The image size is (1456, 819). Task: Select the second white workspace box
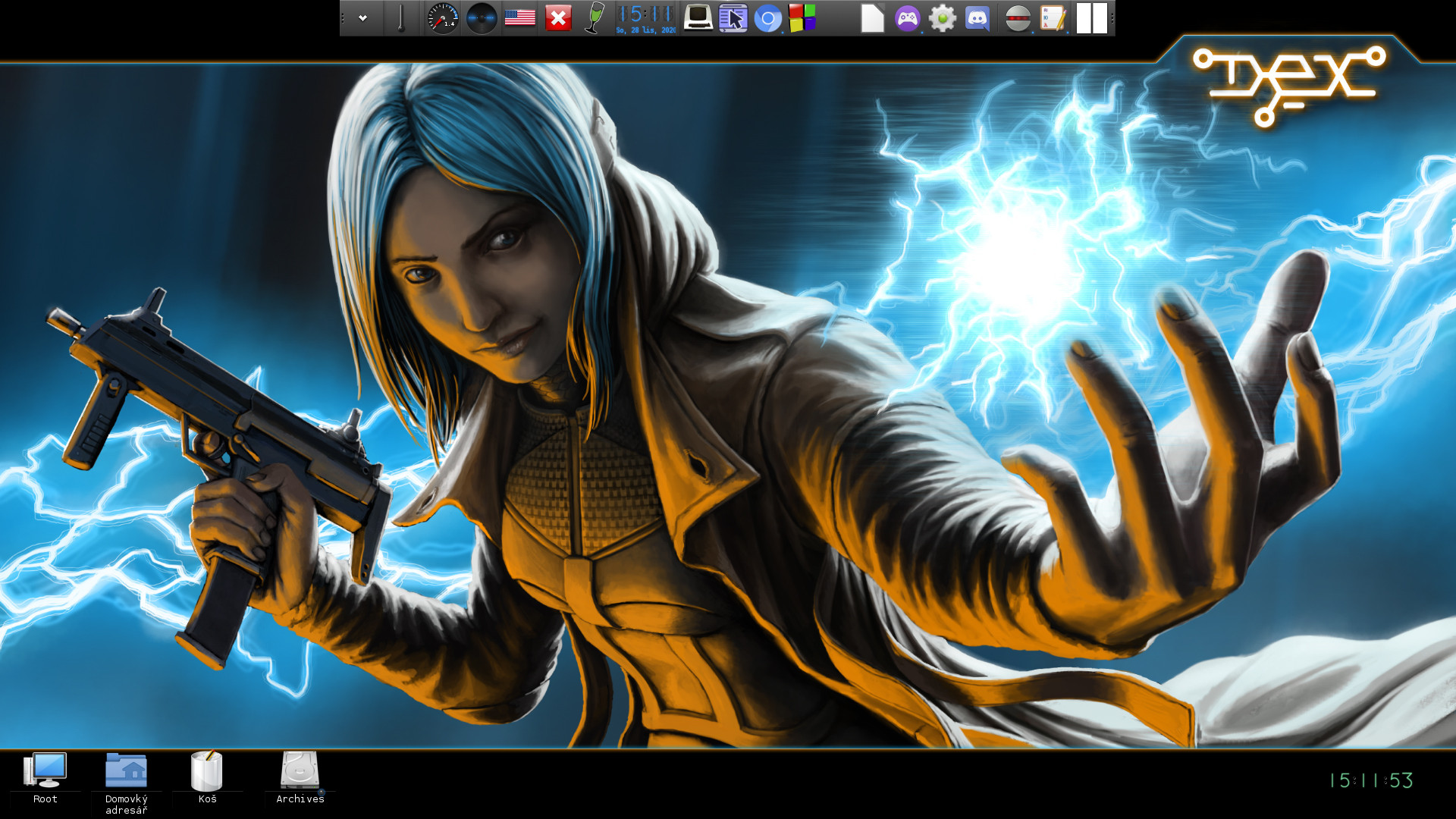(x=1100, y=18)
